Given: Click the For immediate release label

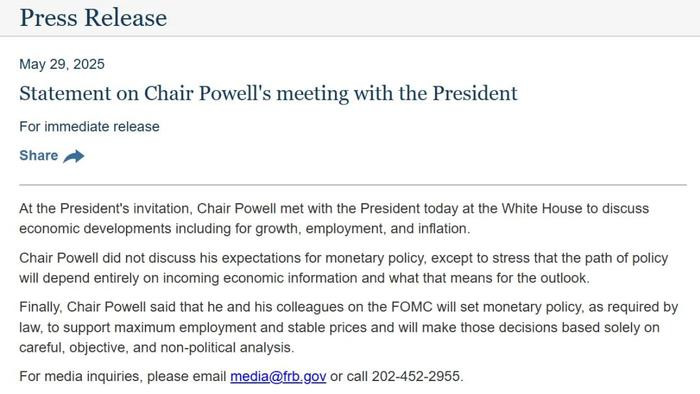Looking at the screenshot, I should pos(89,126).
